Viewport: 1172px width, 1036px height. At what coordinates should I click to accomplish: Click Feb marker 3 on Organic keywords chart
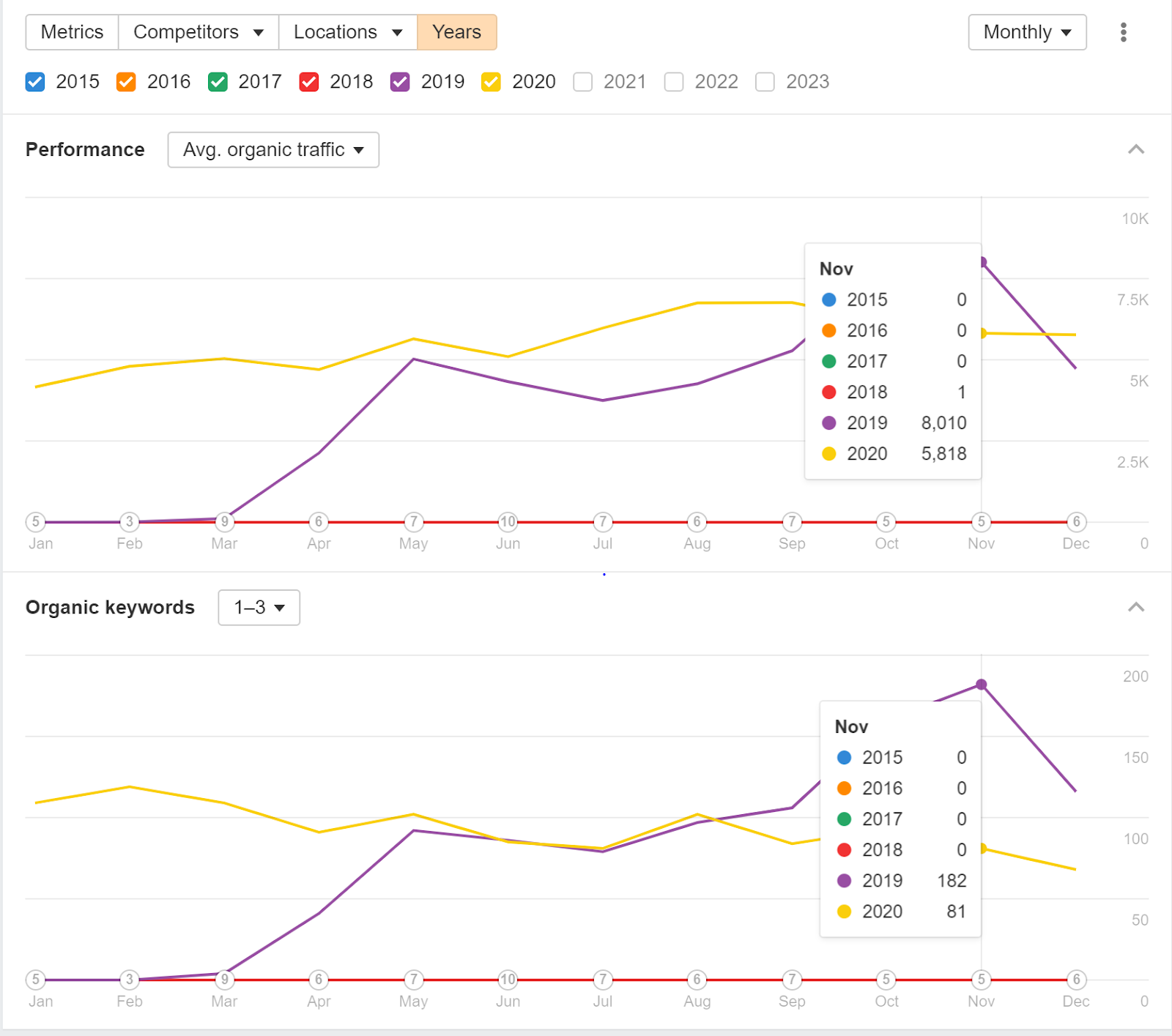coord(130,980)
